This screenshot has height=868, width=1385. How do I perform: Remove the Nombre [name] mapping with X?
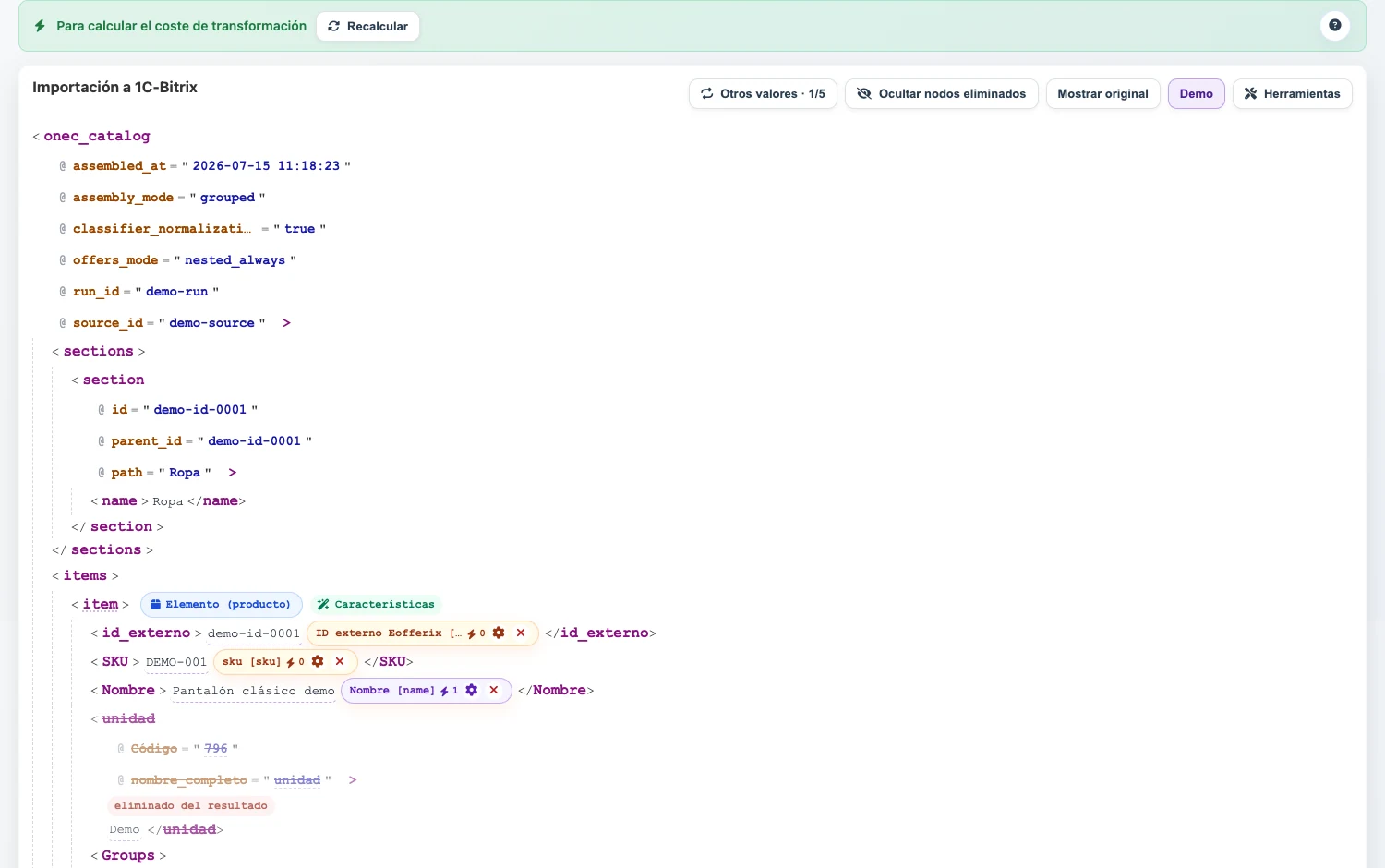494,690
